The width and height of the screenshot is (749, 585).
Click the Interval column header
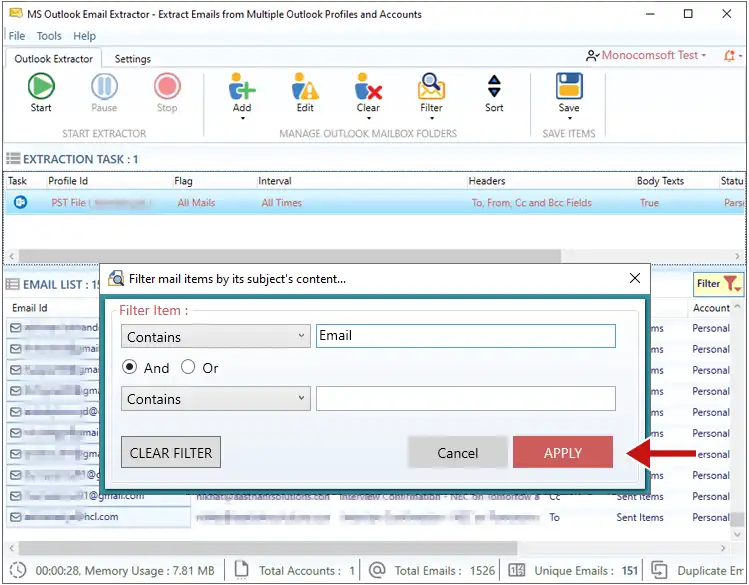click(x=275, y=181)
